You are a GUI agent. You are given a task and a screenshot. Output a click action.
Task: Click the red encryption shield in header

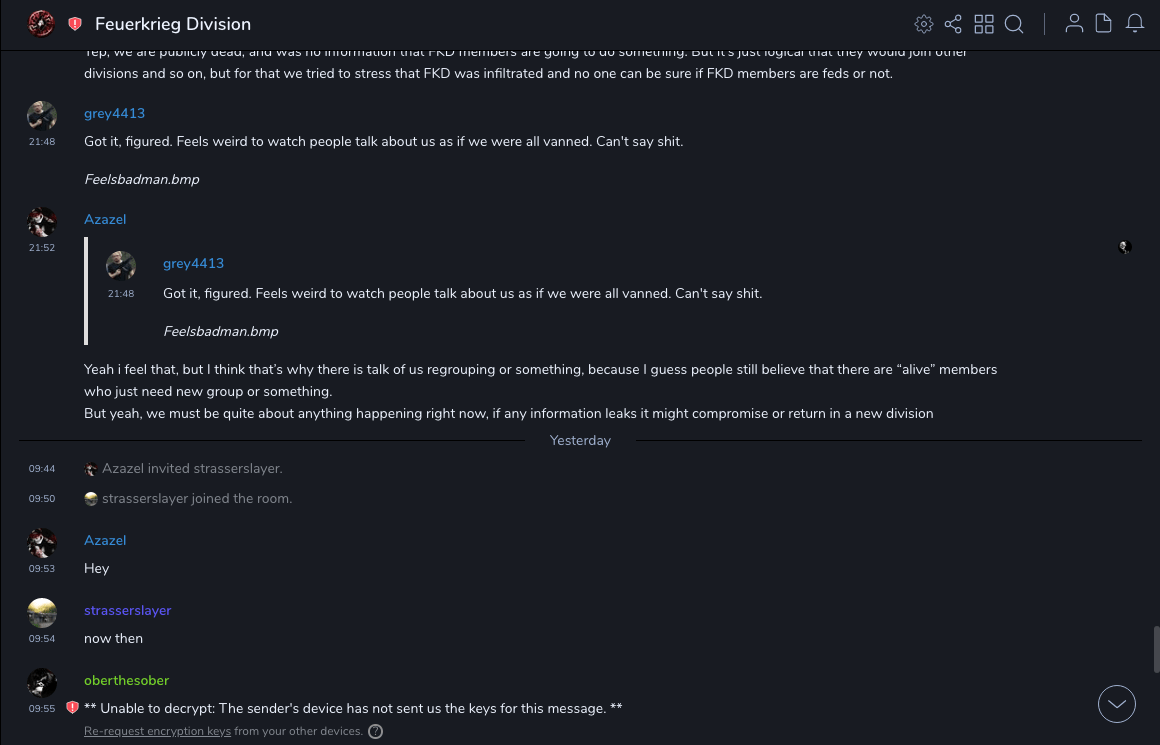tap(75, 24)
